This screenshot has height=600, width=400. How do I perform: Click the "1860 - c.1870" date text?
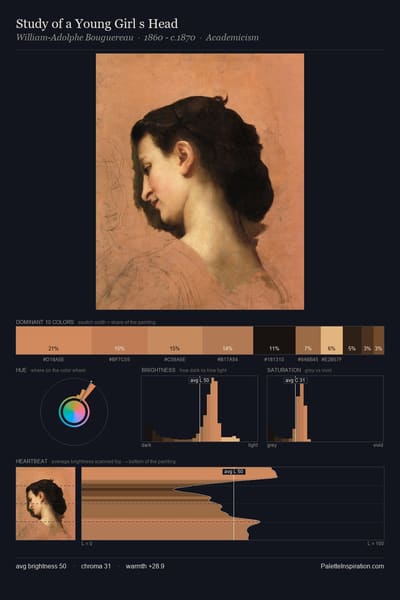pos(170,38)
